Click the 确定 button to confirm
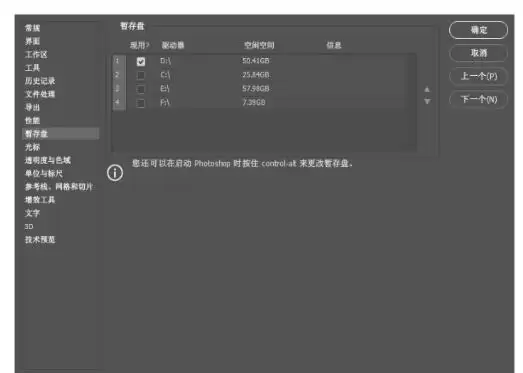 point(478,30)
